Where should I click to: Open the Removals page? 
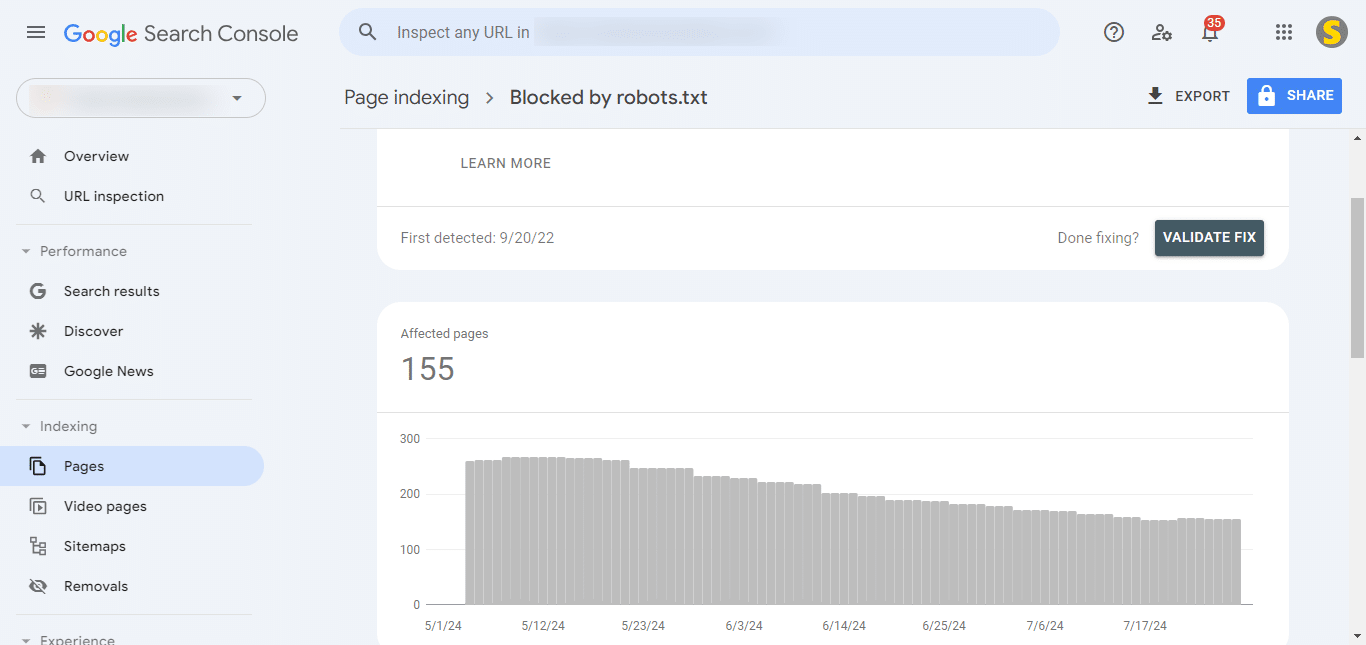point(132,586)
